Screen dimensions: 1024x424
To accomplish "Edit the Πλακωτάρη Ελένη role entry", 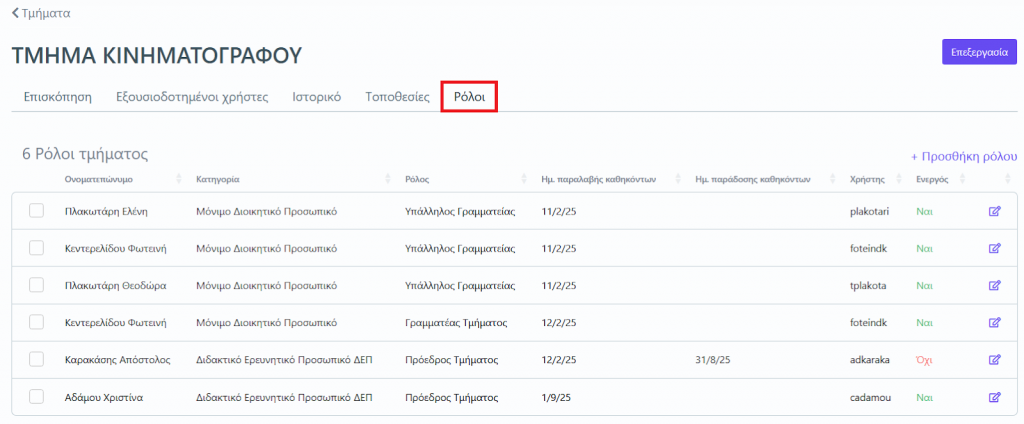I will pos(994,211).
